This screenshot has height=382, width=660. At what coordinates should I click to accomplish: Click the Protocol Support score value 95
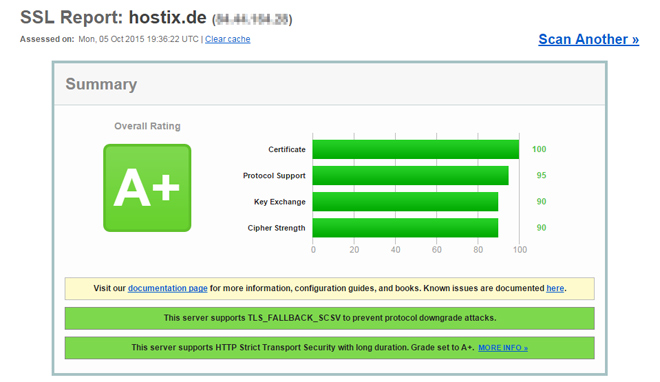(541, 175)
